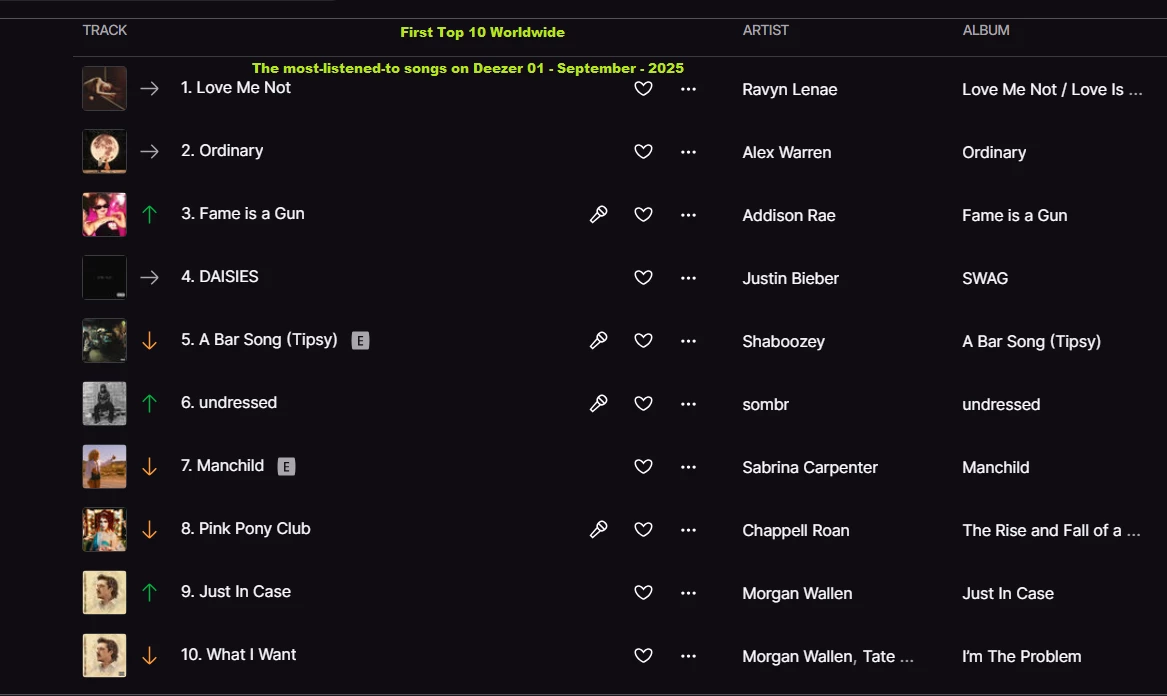This screenshot has width=1167, height=696.
Task: View lyrics microphone icon for undressed
Action: click(598, 403)
